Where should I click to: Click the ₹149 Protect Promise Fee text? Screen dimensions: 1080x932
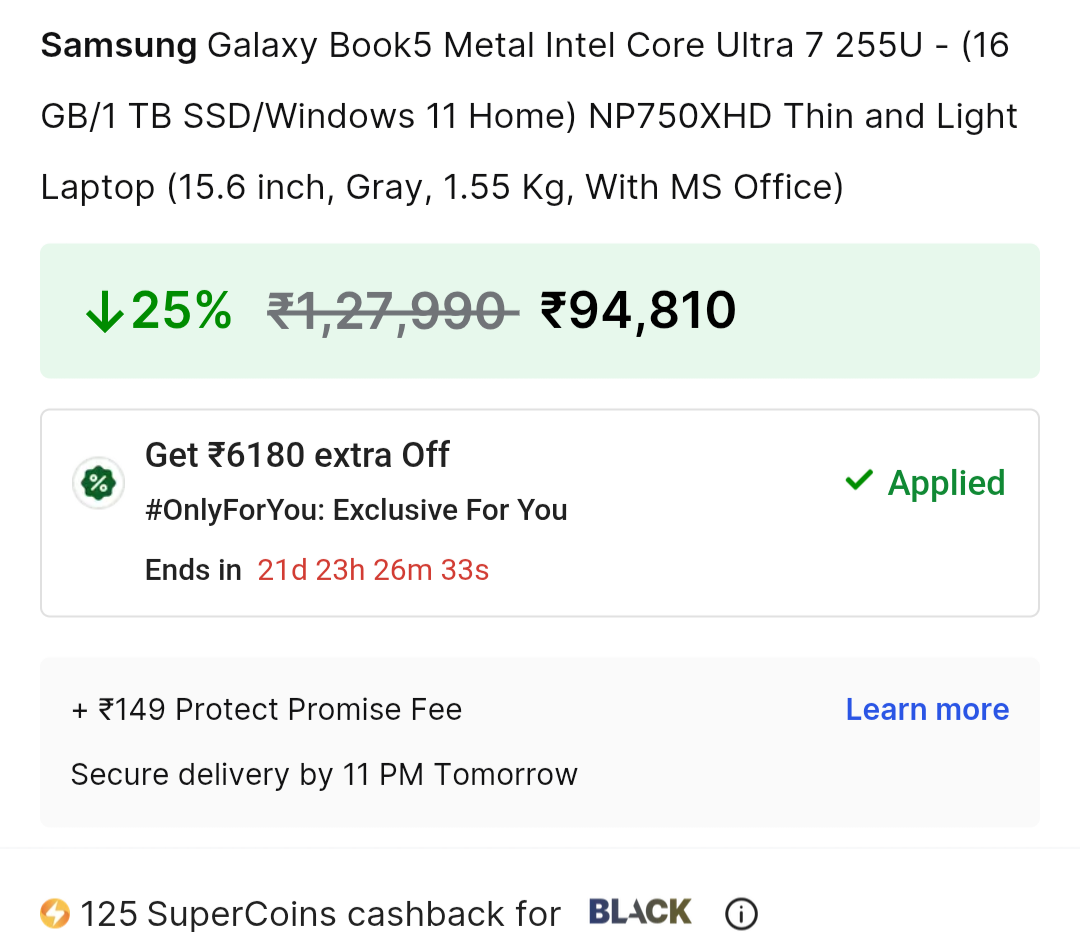point(266,710)
